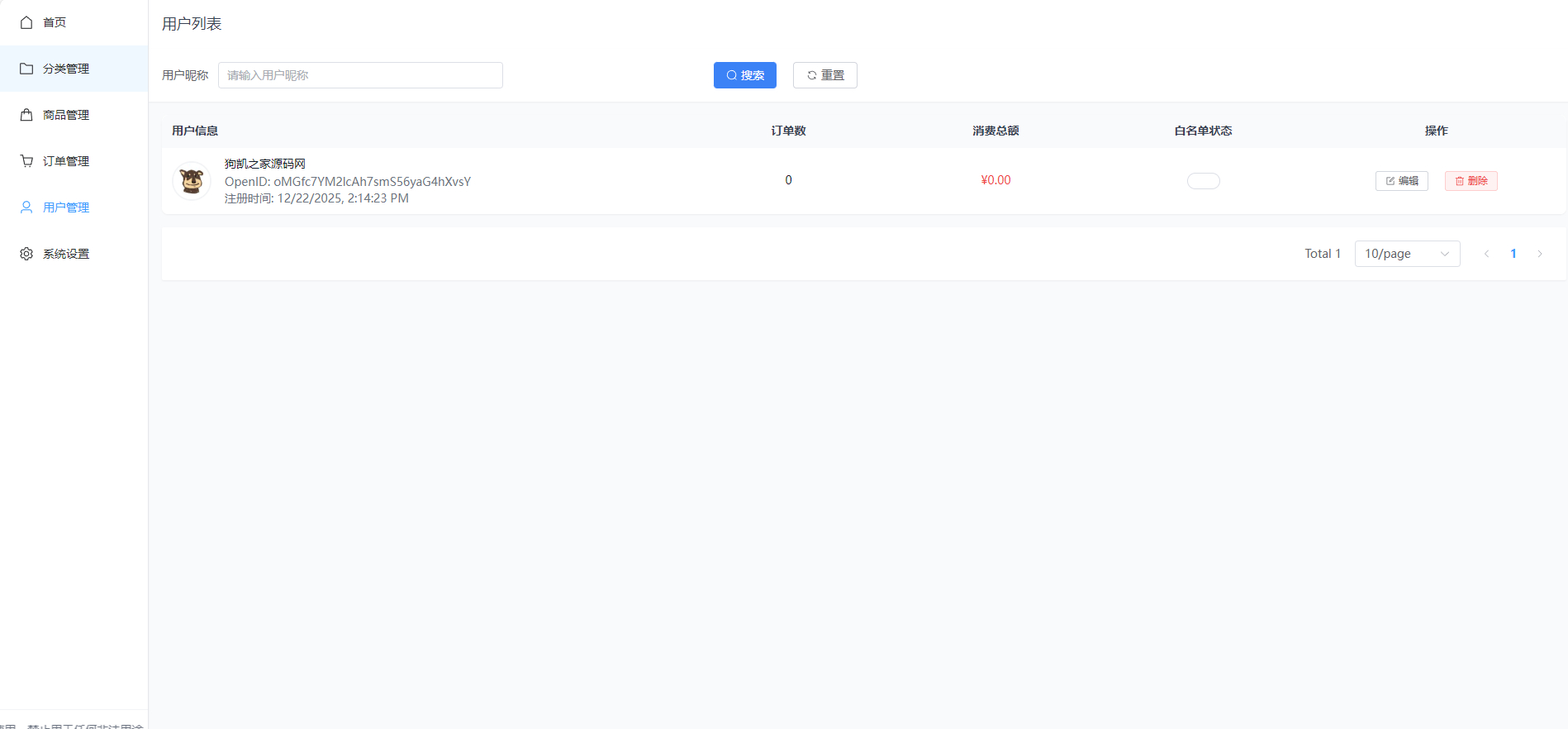Focus the 用户昵称 nickname input field

(360, 75)
